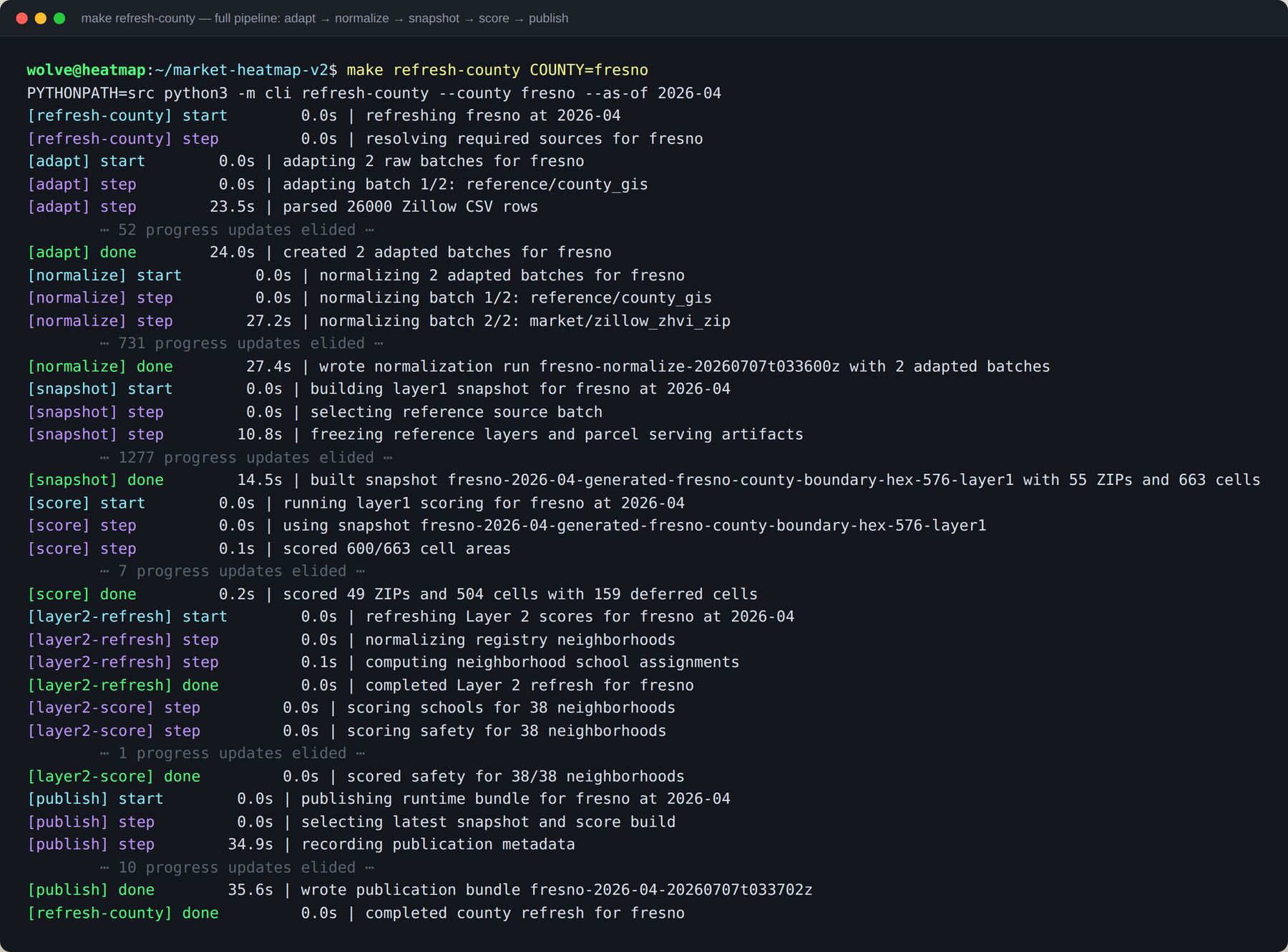
Task: Click the '52 progress updates elided' line
Action: pyautogui.click(x=237, y=230)
